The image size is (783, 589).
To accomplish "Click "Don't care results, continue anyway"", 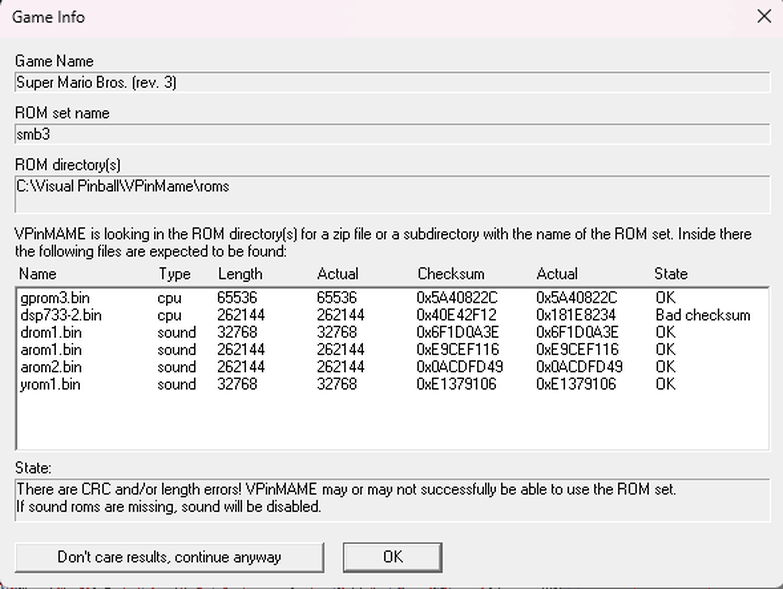I will coord(169,557).
